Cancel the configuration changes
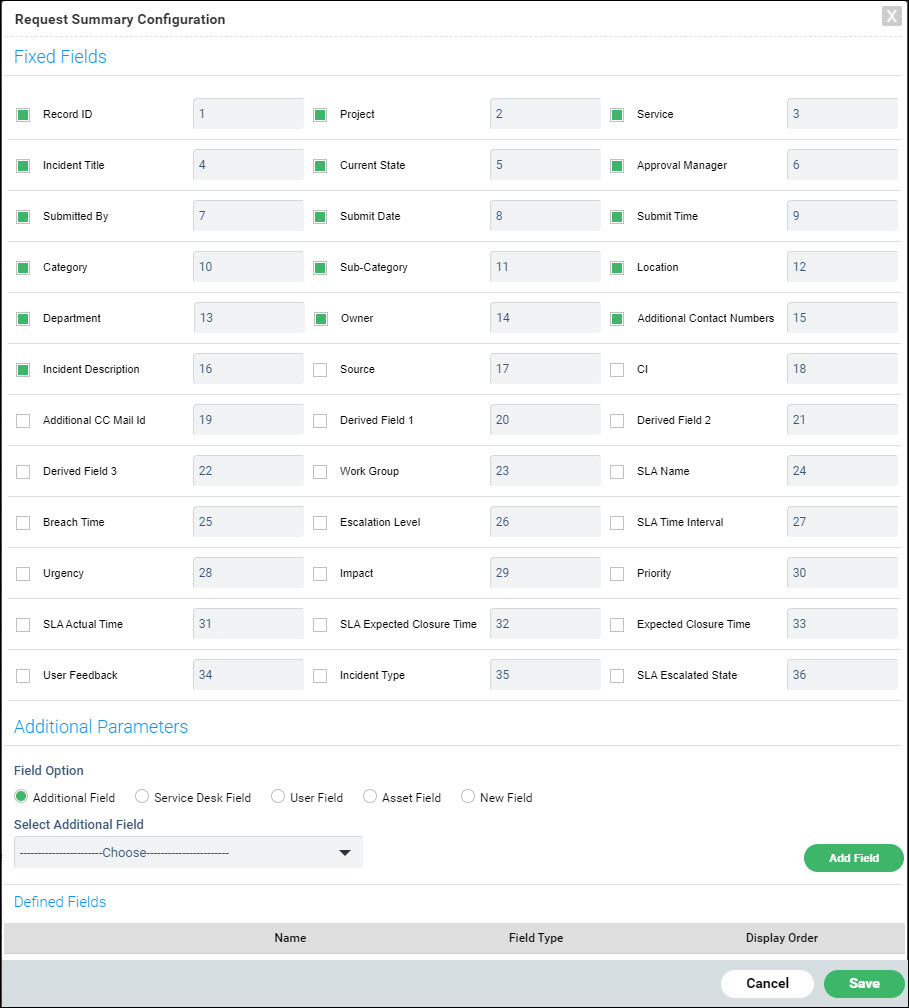Screen dimensions: 909x1008 [x=767, y=983]
